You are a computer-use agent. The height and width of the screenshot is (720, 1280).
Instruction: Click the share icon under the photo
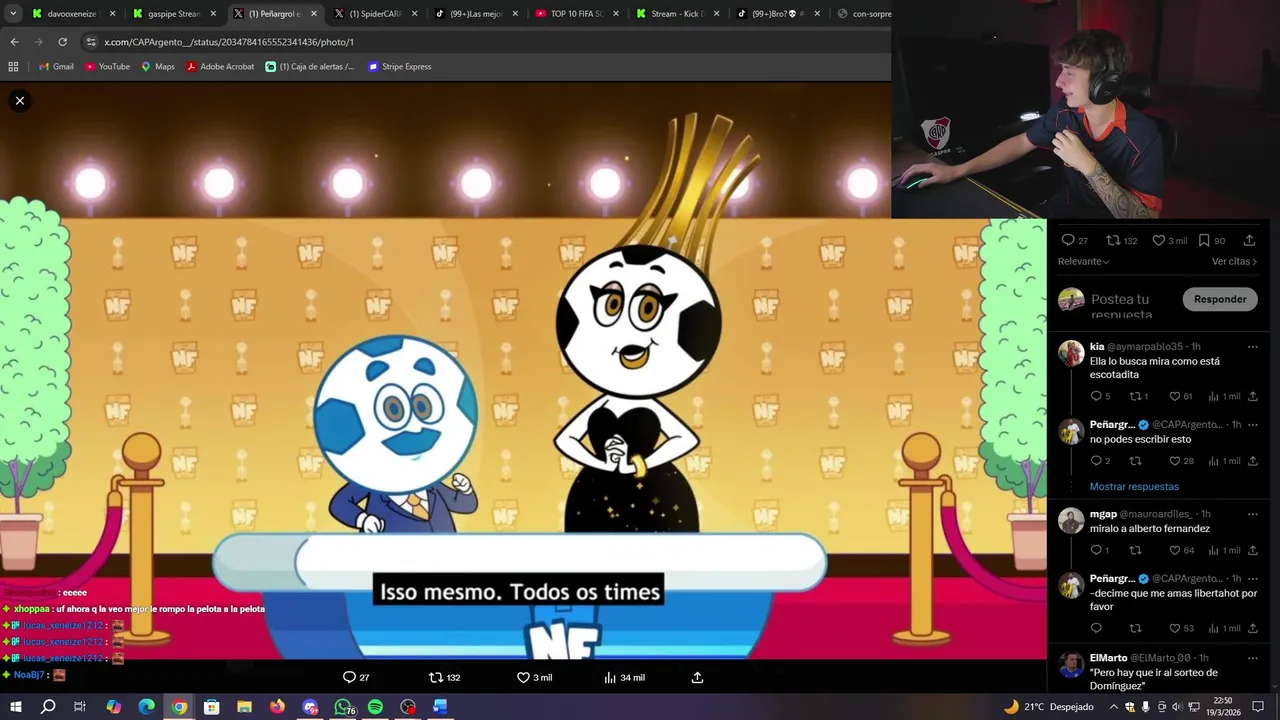pyautogui.click(x=698, y=677)
